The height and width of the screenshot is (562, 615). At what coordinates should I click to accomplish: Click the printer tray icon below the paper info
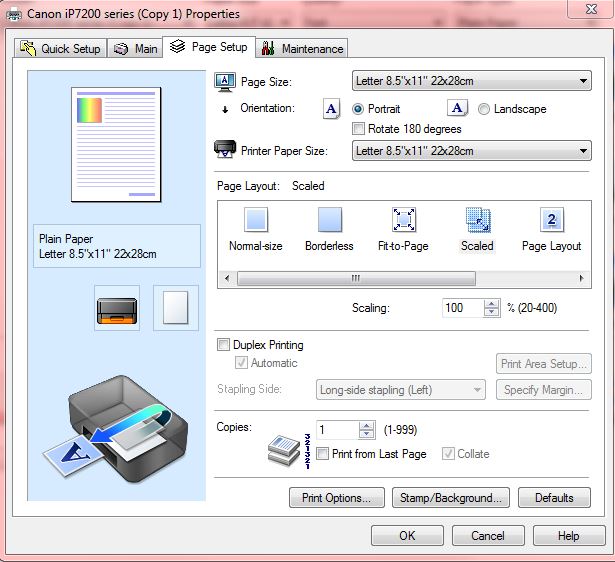pyautogui.click(x=117, y=308)
